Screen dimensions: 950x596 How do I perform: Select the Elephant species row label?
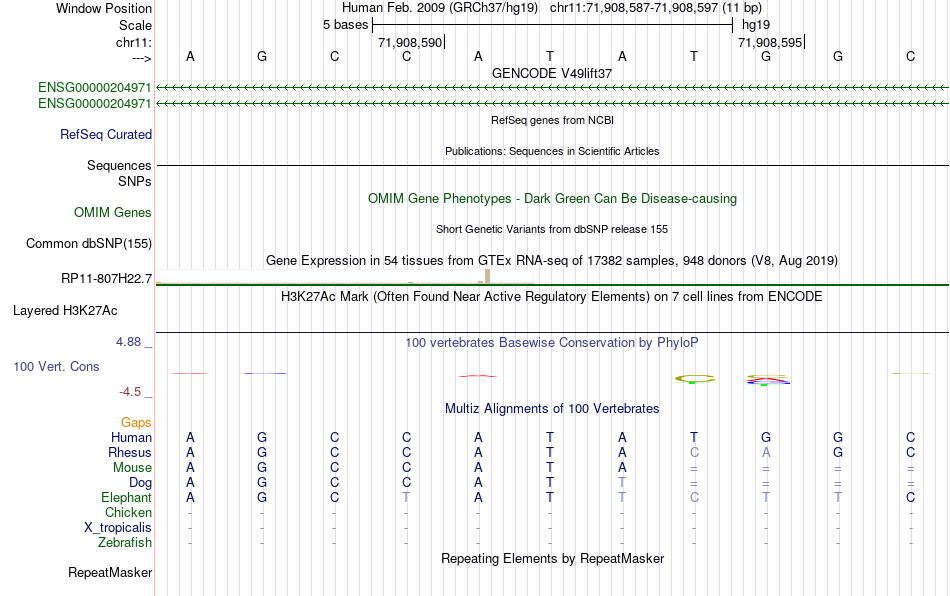coord(126,497)
